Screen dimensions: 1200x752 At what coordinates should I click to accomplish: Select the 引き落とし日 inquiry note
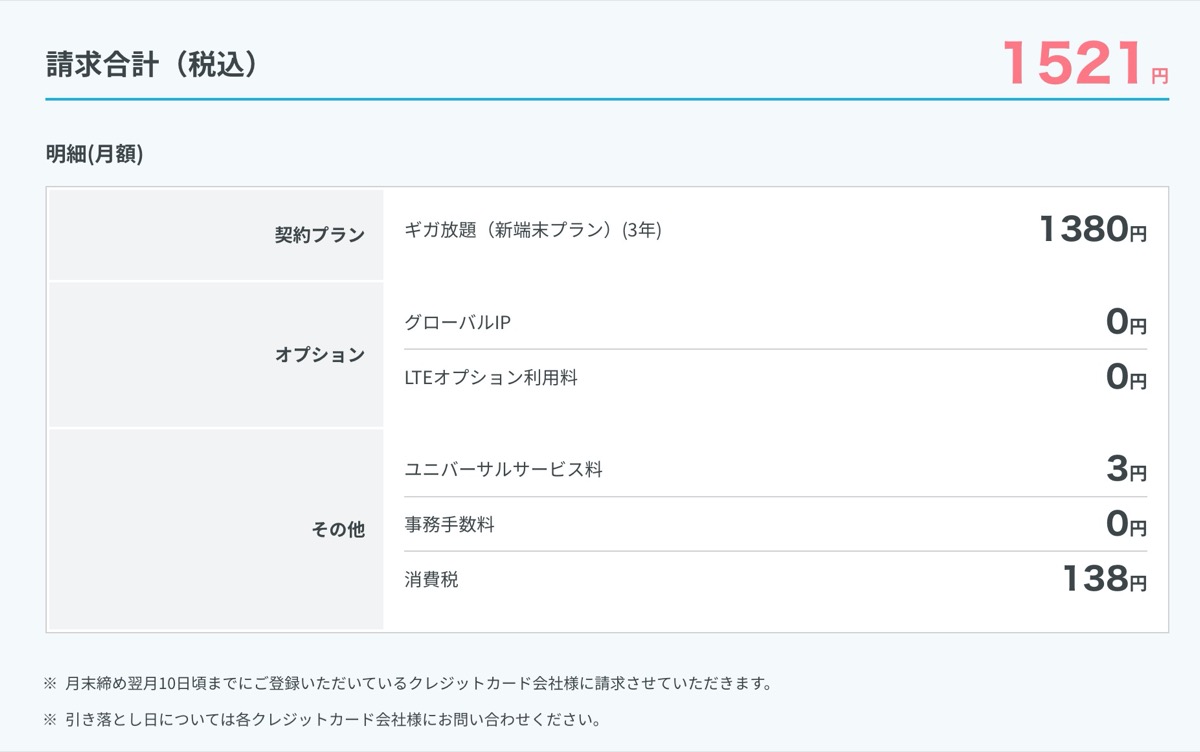(322, 719)
